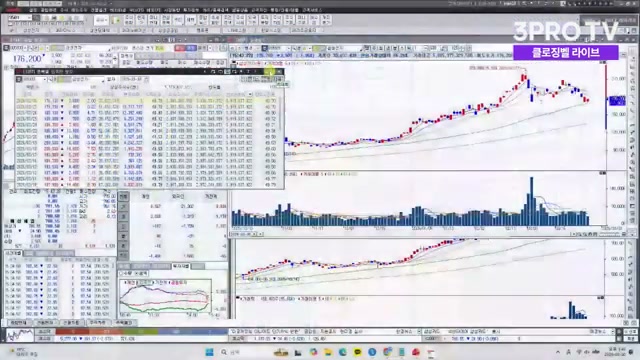Image resolution: width=640 pixels, height=360 pixels.
Task: Launch Microsoft Edge from the taskbar
Action: (342, 352)
